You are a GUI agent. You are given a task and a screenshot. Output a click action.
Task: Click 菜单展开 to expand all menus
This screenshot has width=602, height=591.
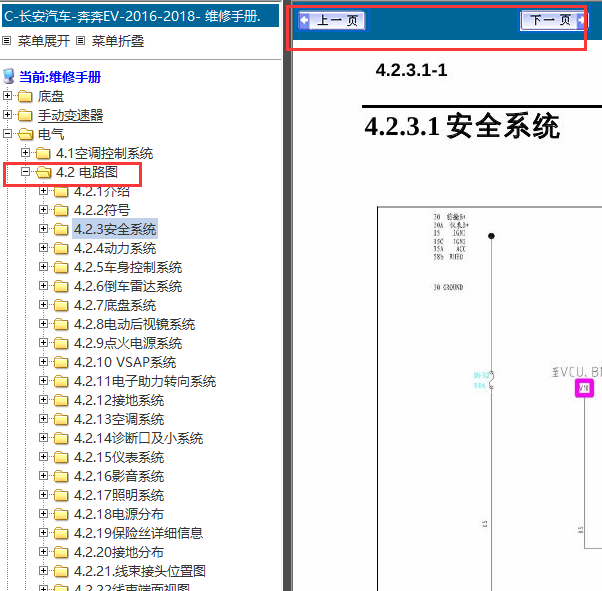click(x=44, y=41)
